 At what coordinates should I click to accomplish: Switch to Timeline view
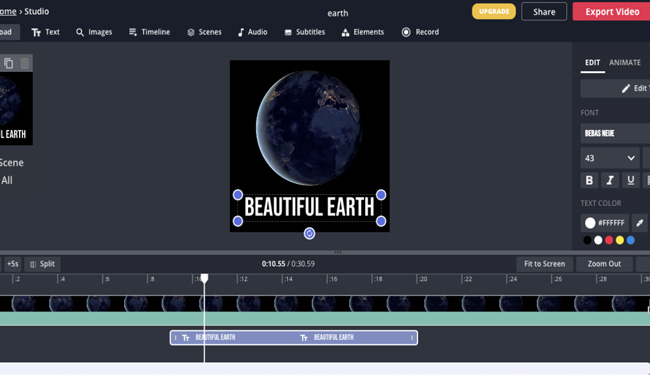[x=149, y=32]
